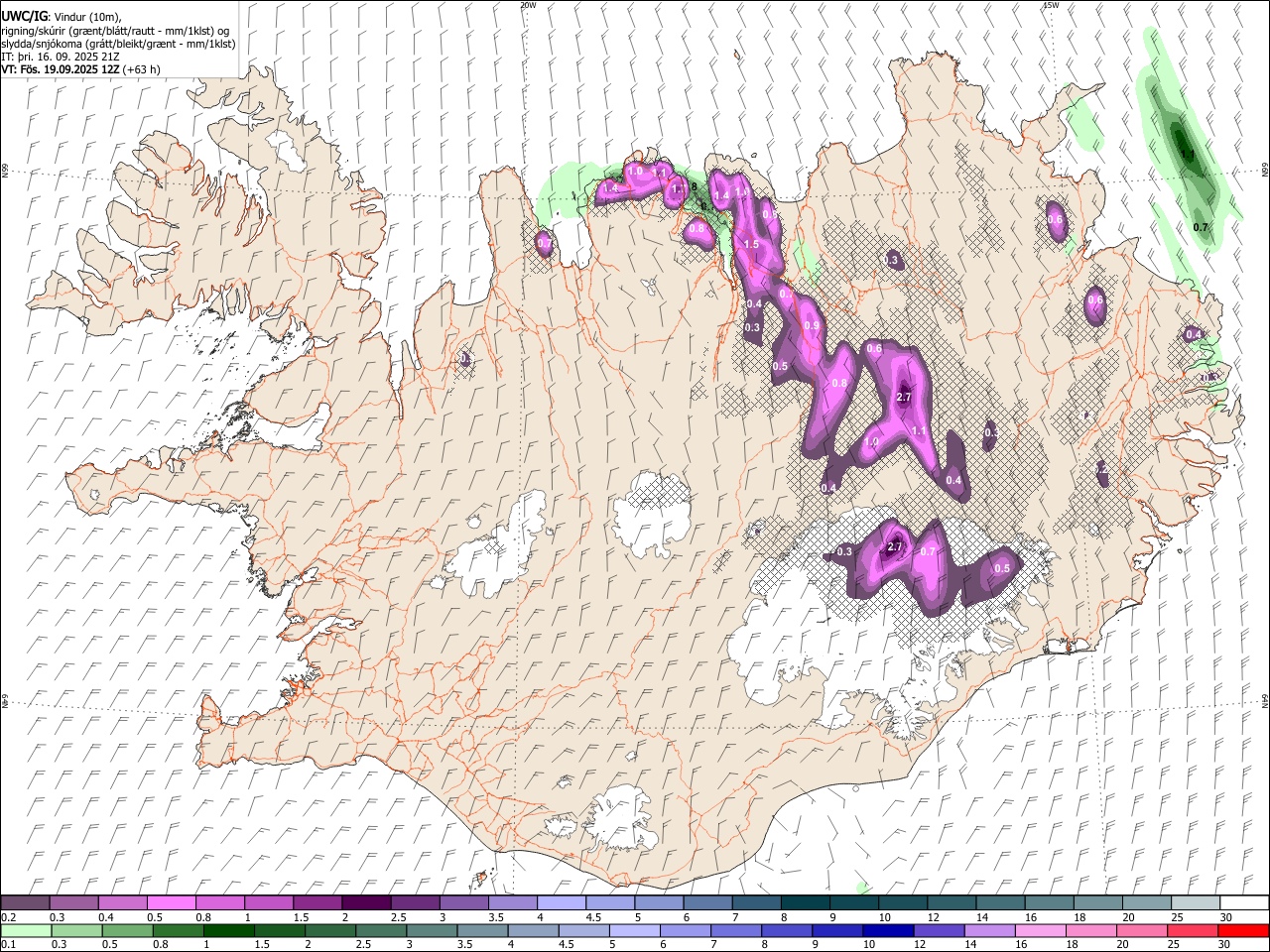
Task: Select the darkest green 1 swatch in lower legend
Action: click(x=229, y=931)
